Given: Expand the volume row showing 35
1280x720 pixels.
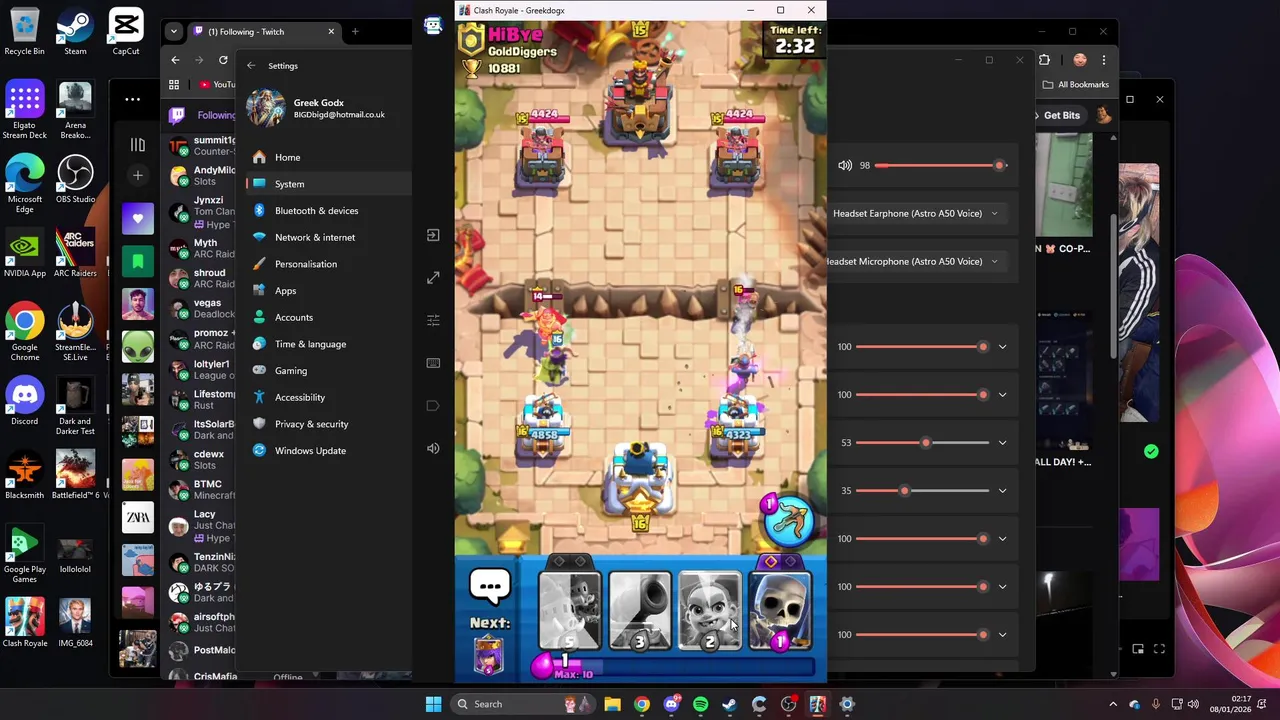Looking at the screenshot, I should [1002, 491].
